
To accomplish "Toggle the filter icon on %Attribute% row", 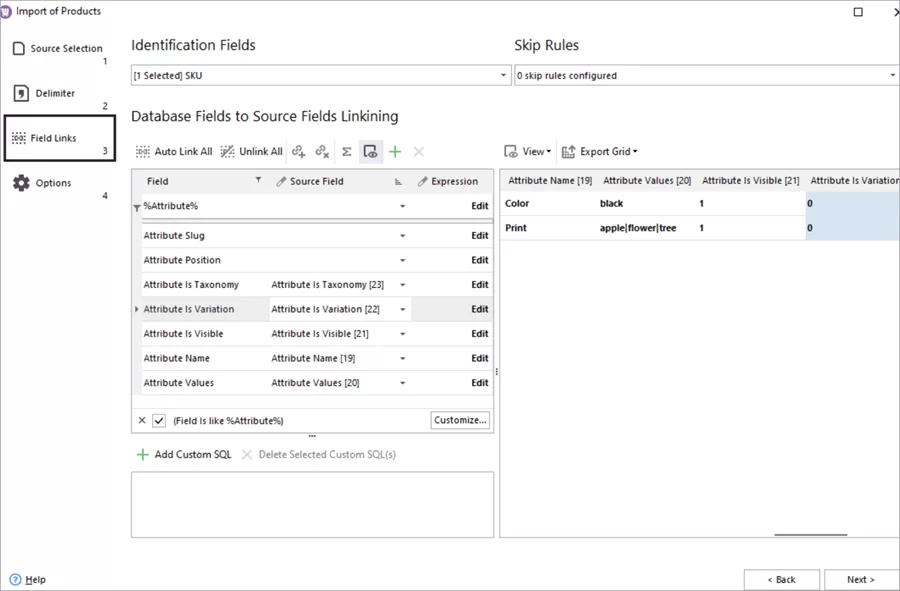I will coord(139,206).
